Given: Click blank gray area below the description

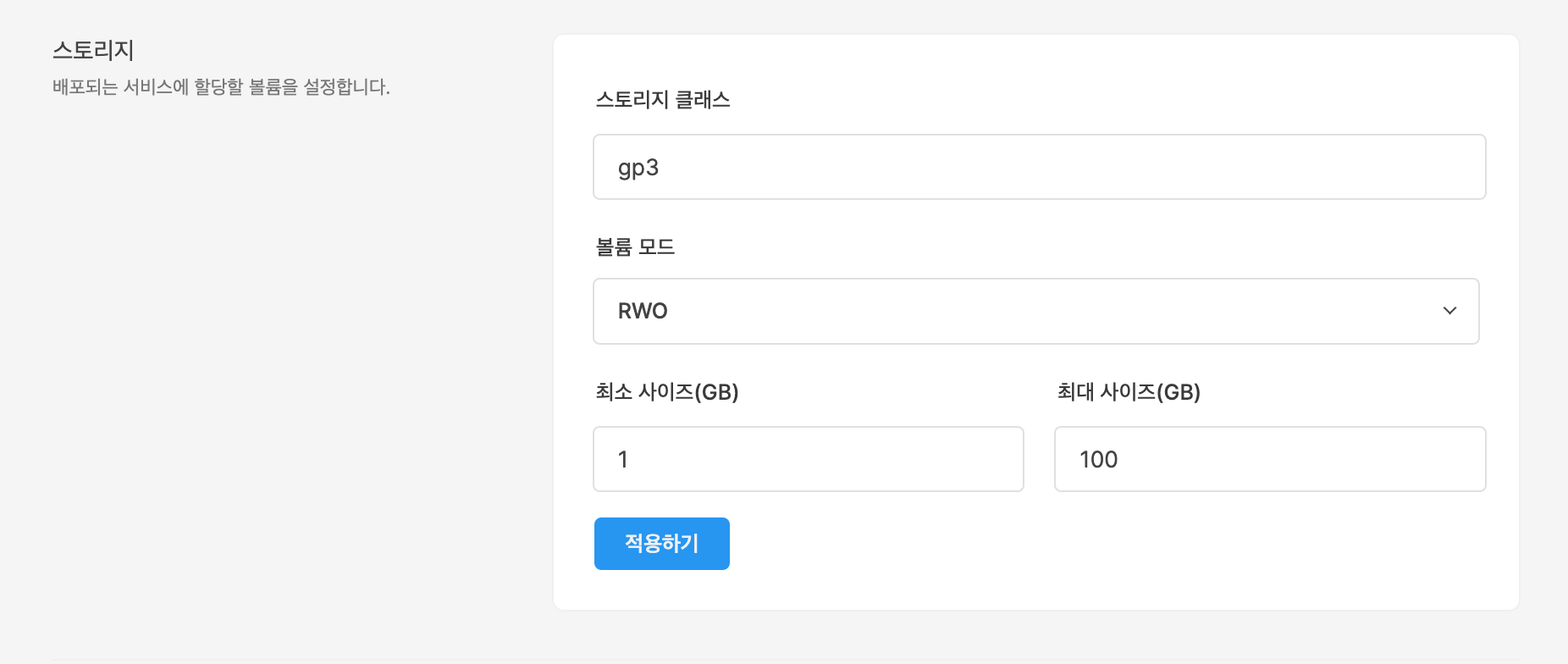Looking at the screenshot, I should pyautogui.click(x=254, y=339).
